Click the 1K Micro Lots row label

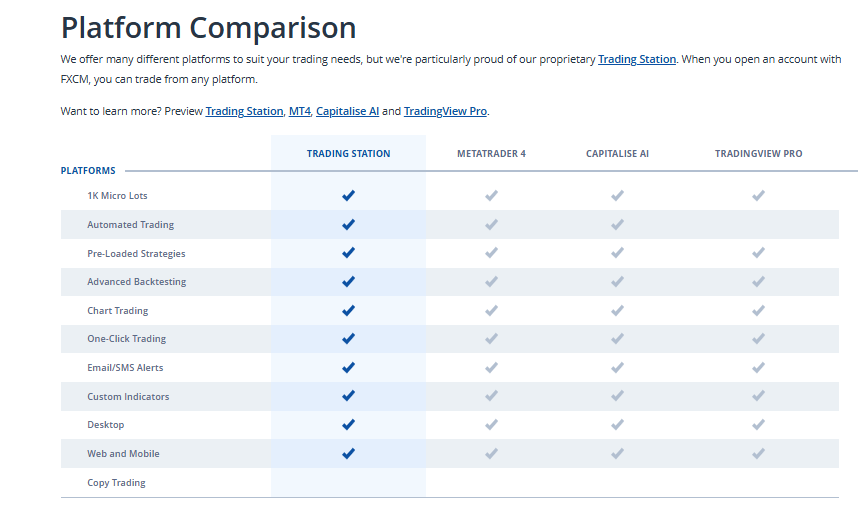point(117,196)
